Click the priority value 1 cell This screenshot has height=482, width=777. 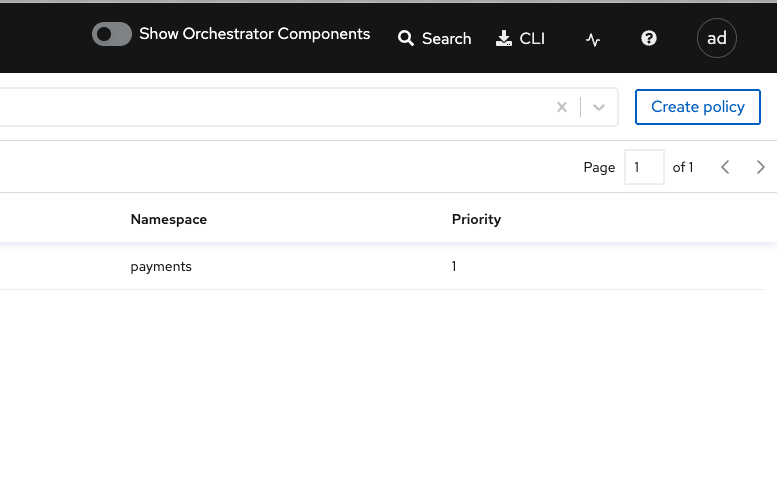454,267
